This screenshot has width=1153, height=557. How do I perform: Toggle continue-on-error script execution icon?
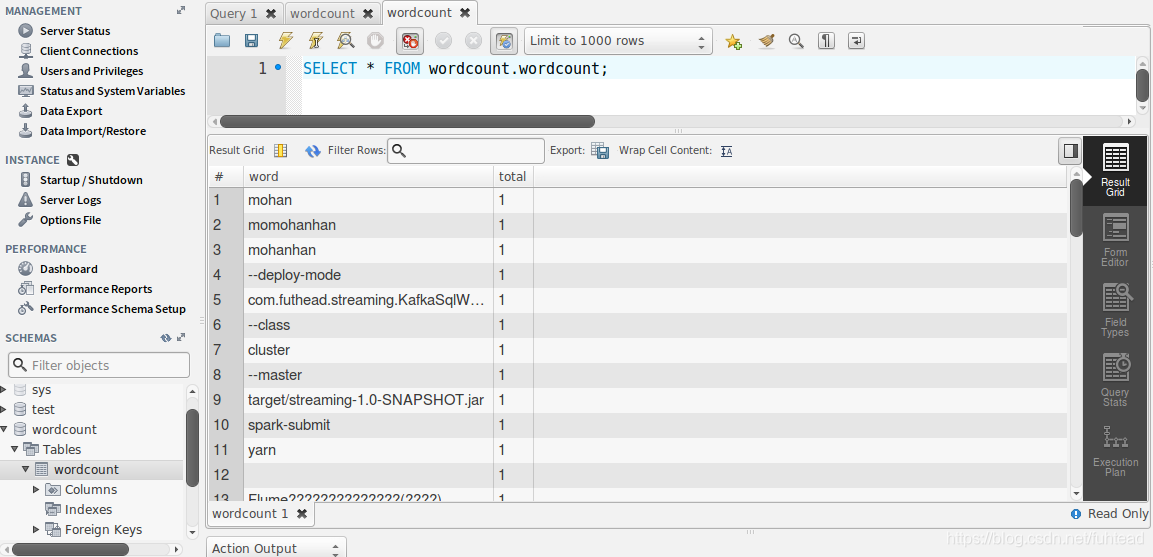(410, 40)
